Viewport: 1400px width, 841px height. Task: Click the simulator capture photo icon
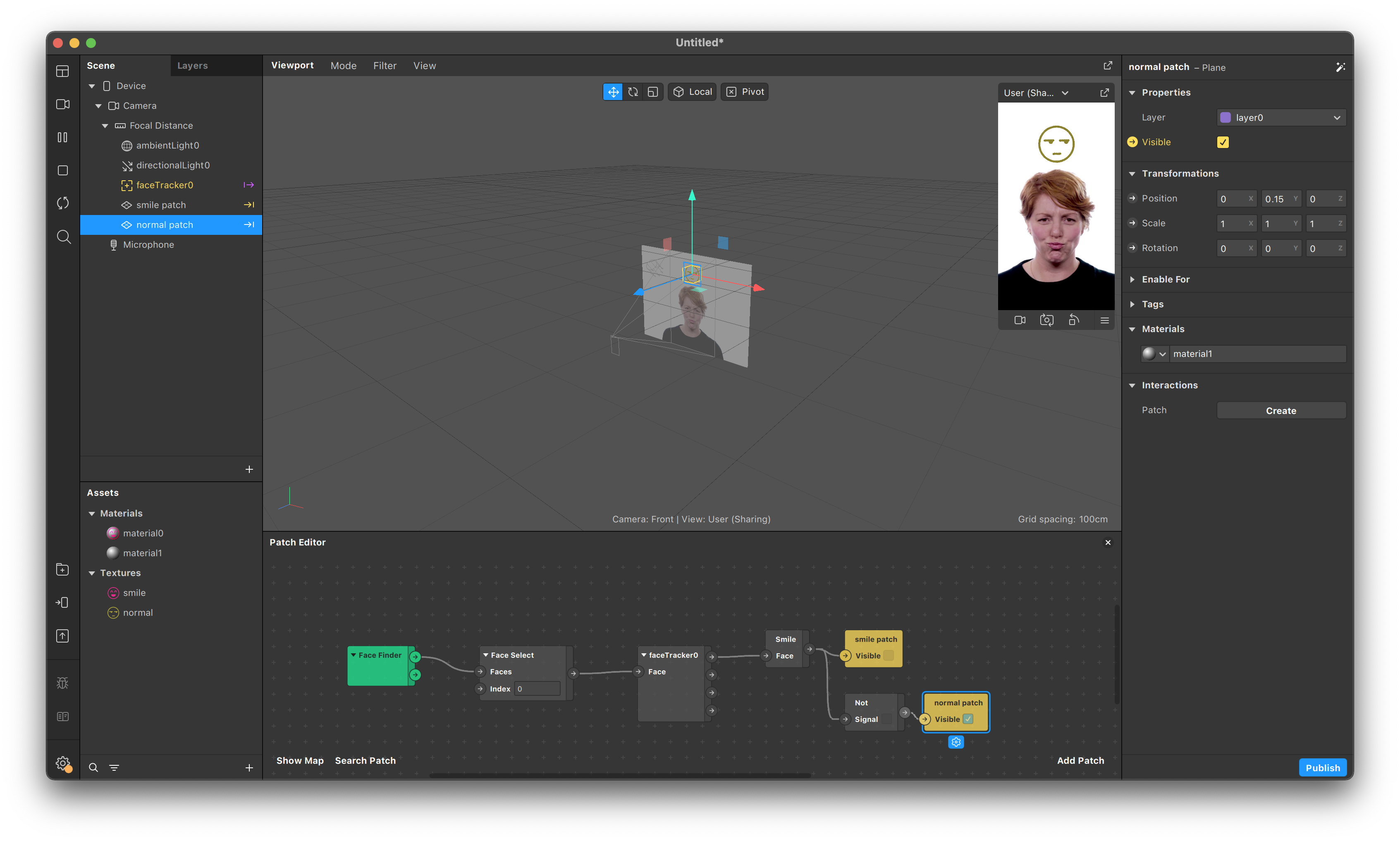1046,320
